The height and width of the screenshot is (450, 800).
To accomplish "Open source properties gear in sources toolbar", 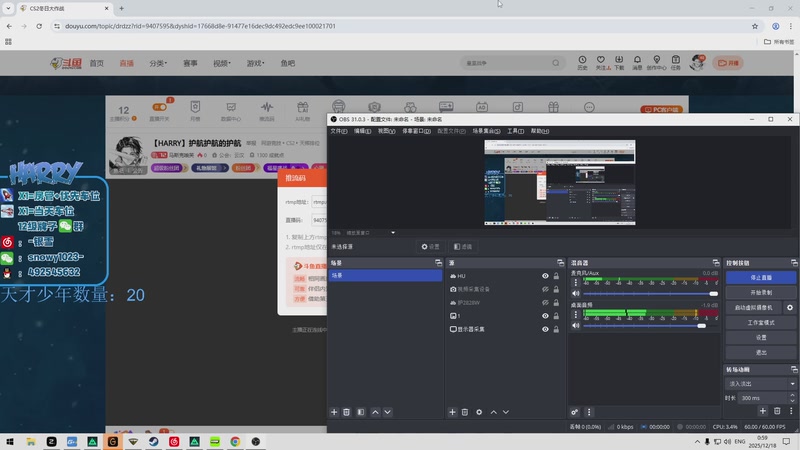I will tap(479, 412).
